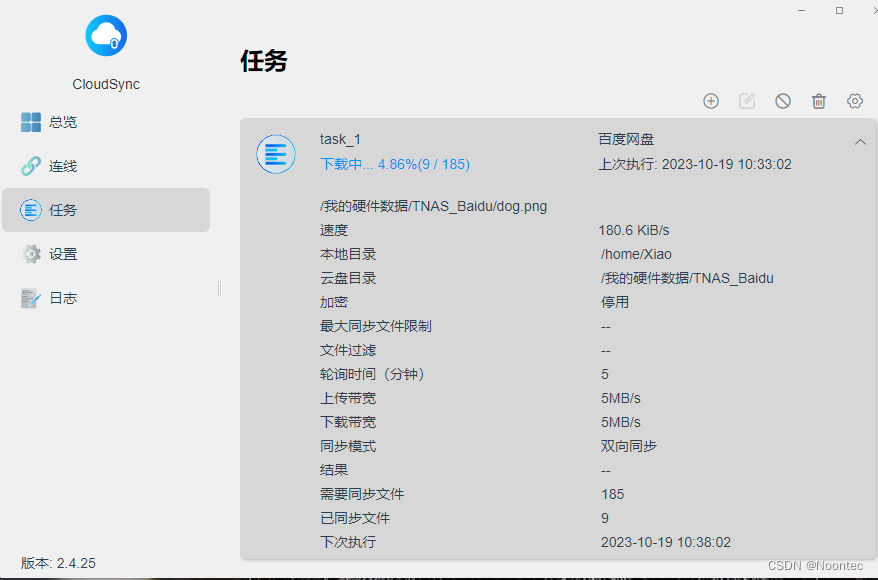This screenshot has height=580, width=878.
Task: Stop the task with the ban icon
Action: (783, 101)
